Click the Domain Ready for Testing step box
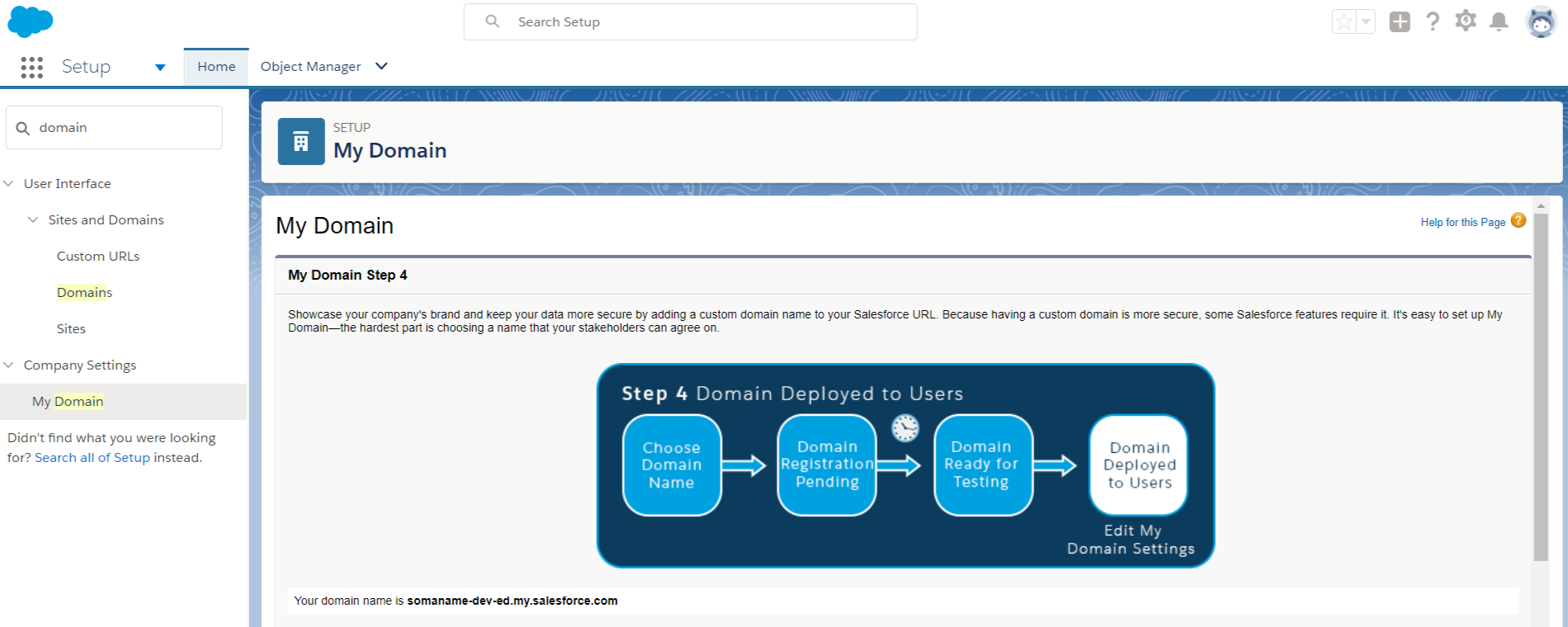This screenshot has width=1568, height=627. [x=982, y=465]
